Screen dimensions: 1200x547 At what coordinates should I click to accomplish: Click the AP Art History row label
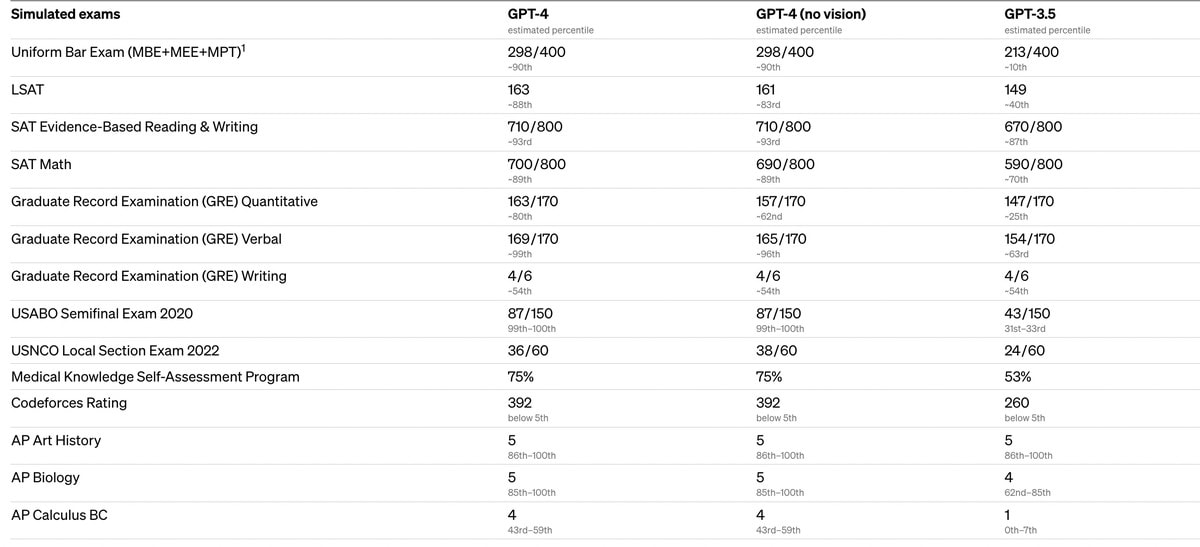click(x=56, y=441)
